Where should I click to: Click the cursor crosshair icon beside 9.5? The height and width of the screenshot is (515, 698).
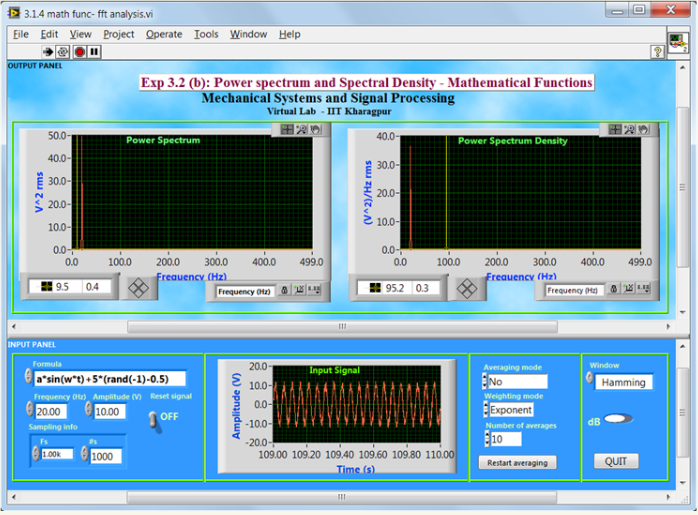click(46, 286)
